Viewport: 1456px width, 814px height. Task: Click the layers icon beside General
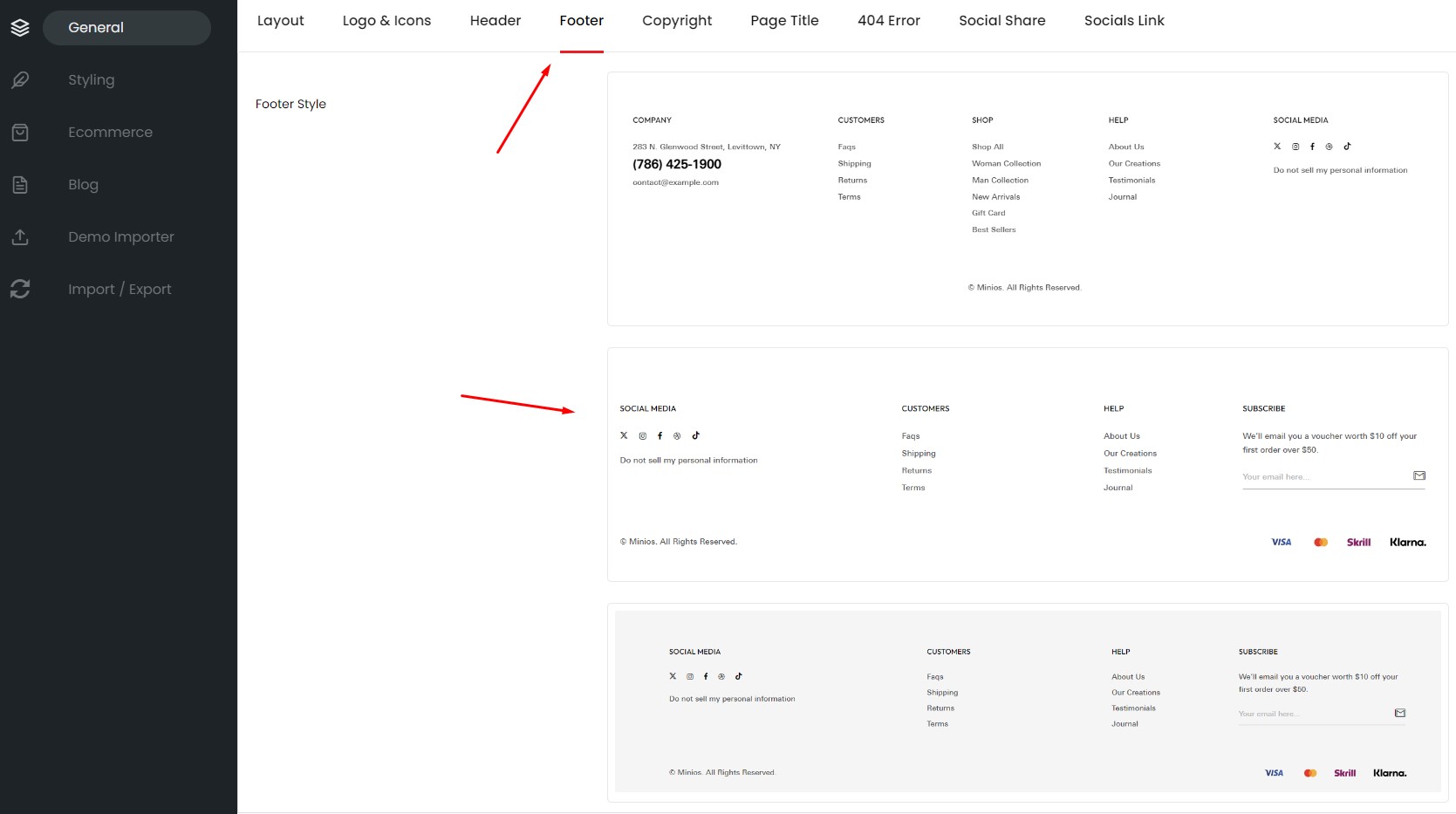20,28
